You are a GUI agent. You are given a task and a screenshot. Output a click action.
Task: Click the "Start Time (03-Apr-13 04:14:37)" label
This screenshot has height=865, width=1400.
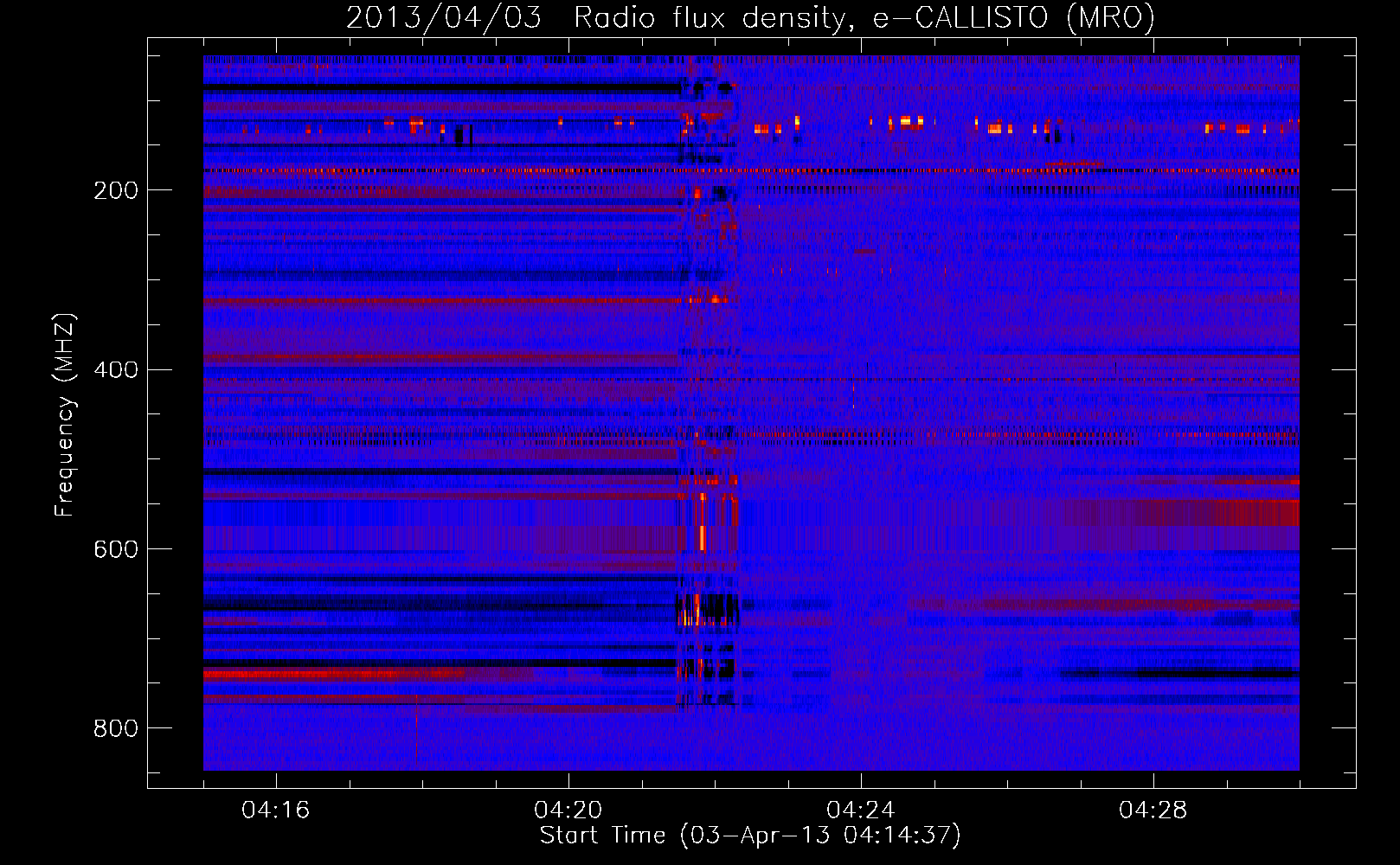tap(750, 836)
